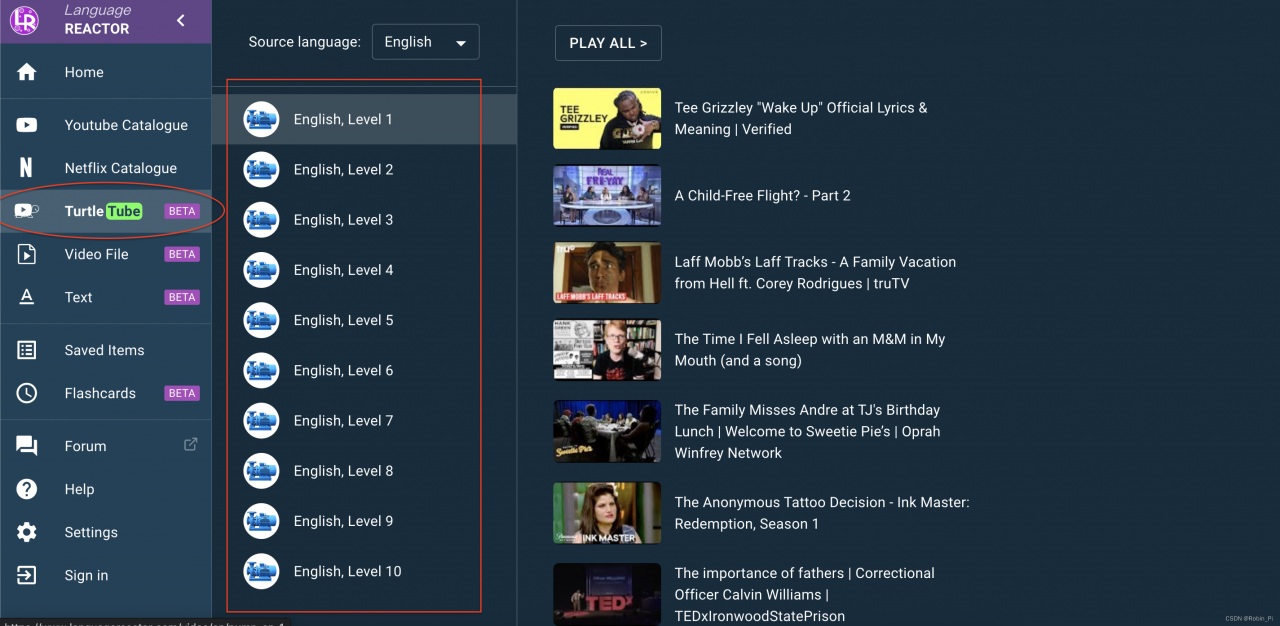Open the Youtube Catalogue page

(x=126, y=125)
